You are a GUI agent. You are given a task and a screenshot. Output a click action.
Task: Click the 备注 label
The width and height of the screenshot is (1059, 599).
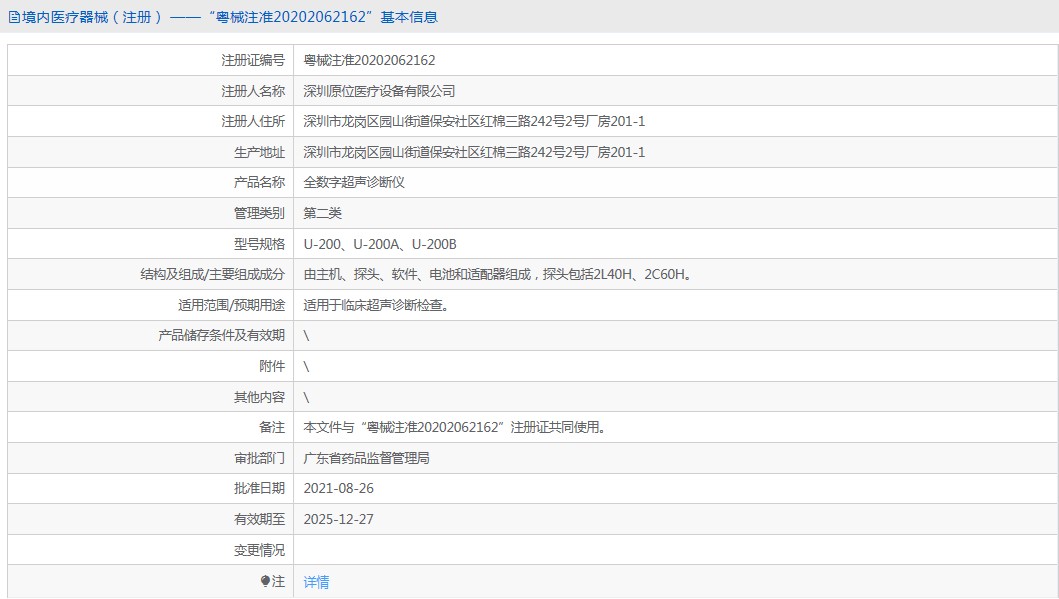click(x=272, y=427)
